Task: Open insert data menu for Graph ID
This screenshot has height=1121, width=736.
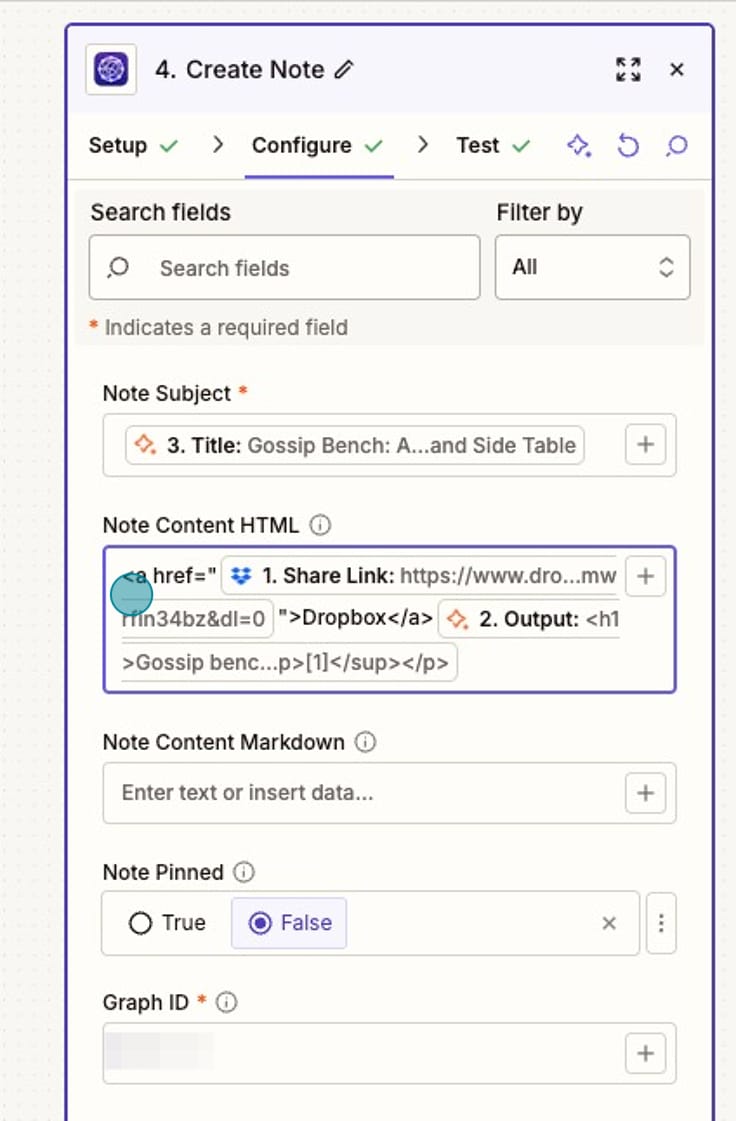Action: tap(645, 1052)
